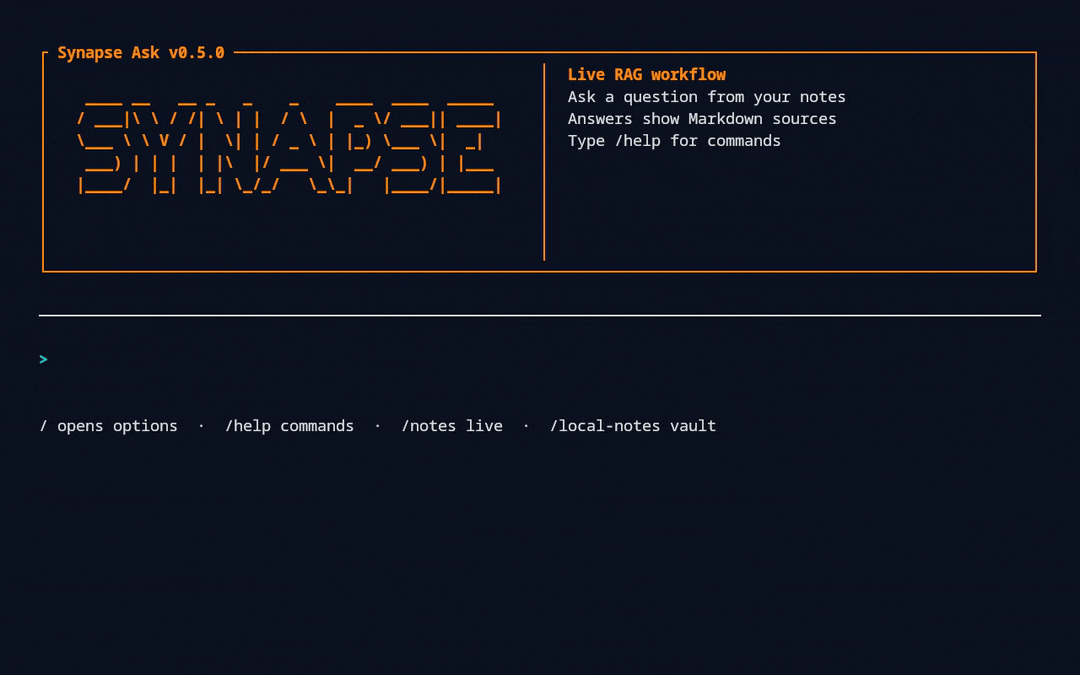
Task: Click 'Ask a question from your notes' line
Action: (x=706, y=96)
